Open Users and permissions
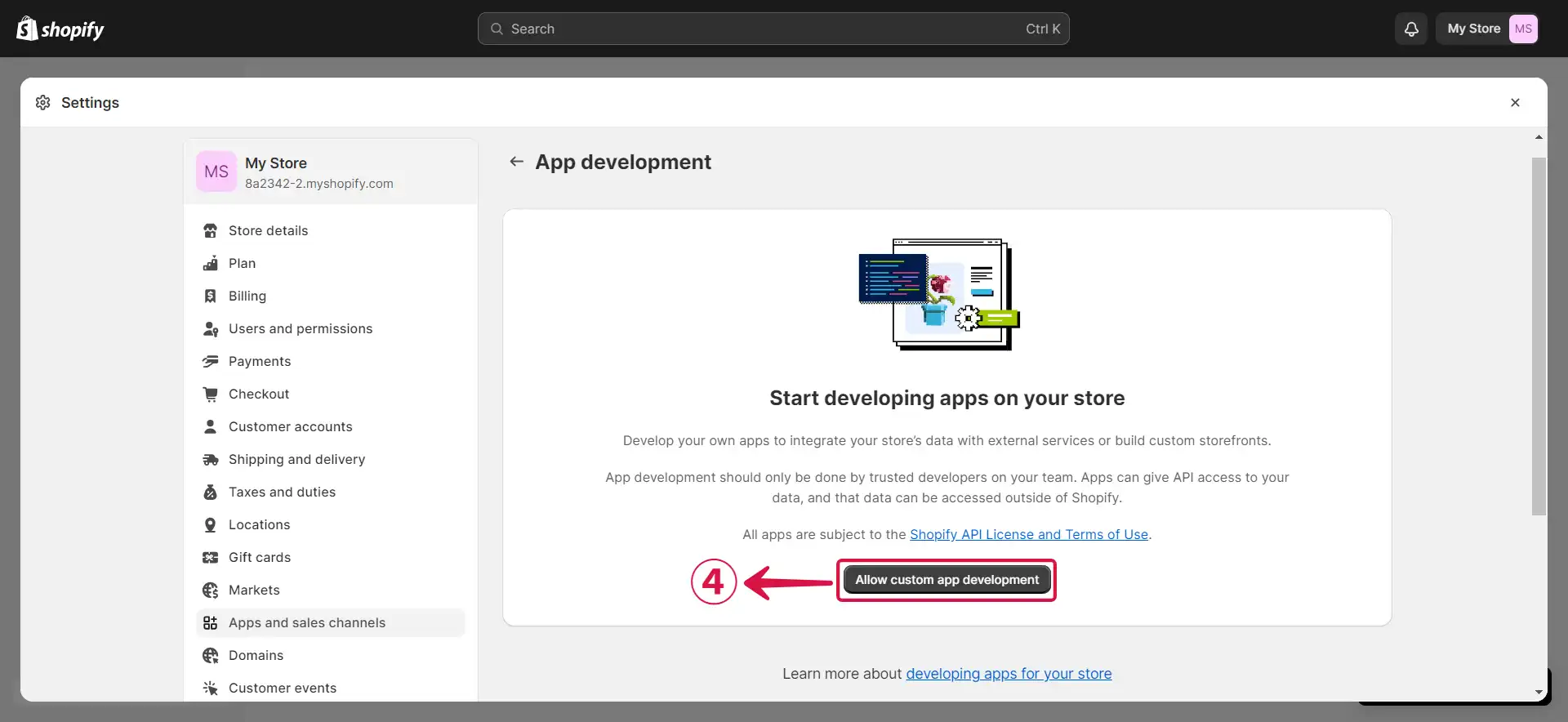This screenshot has width=1568, height=722. [x=331, y=328]
